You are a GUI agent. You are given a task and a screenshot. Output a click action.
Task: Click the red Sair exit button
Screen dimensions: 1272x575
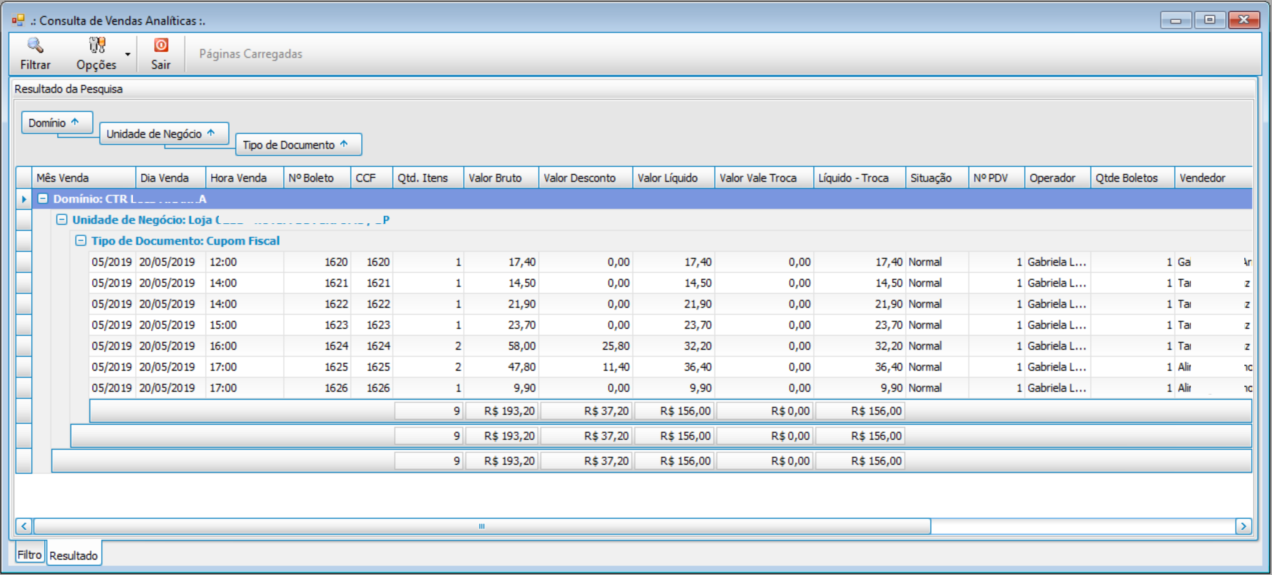(x=160, y=54)
